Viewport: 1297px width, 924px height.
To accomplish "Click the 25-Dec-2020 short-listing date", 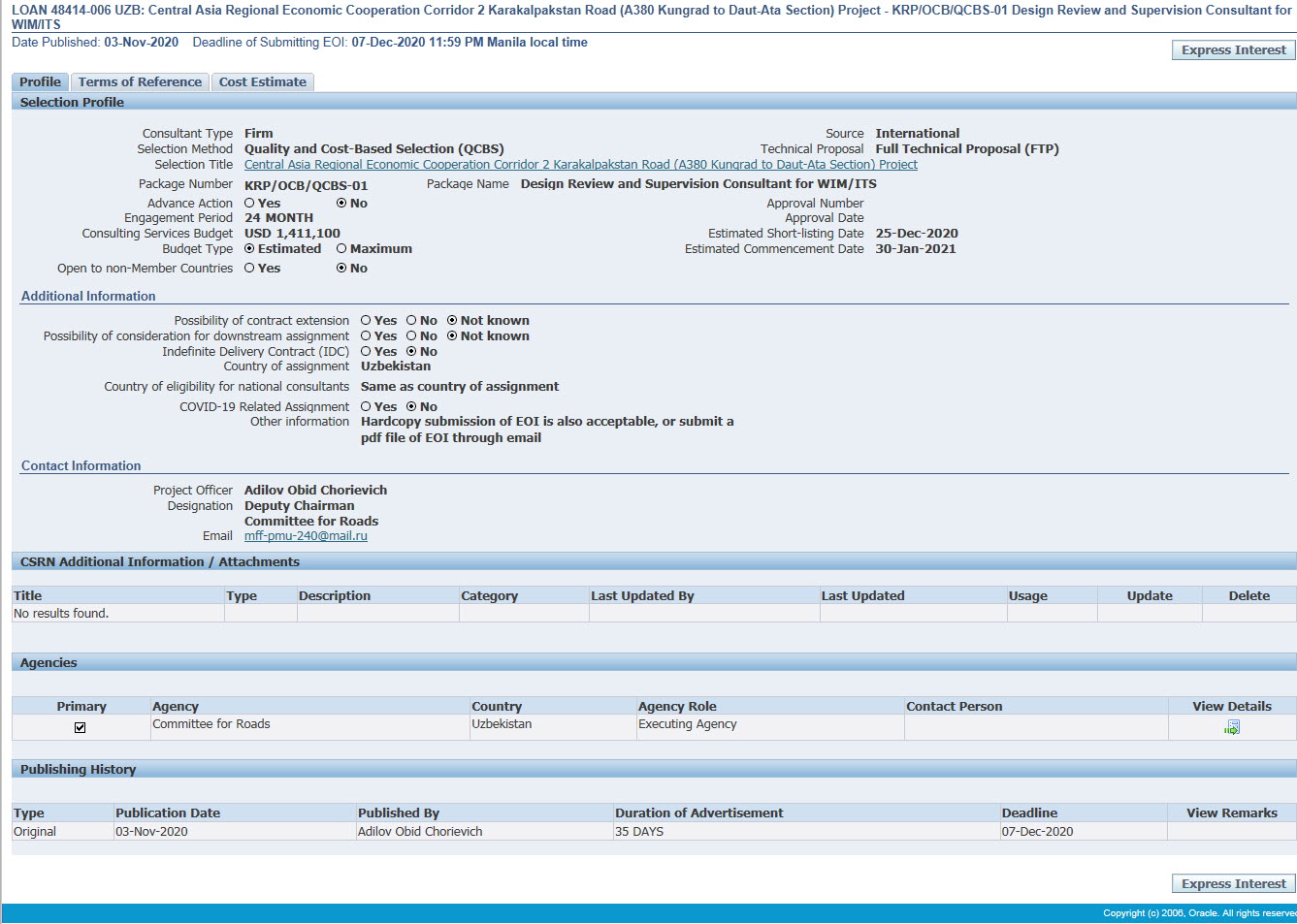I will pos(917,234).
